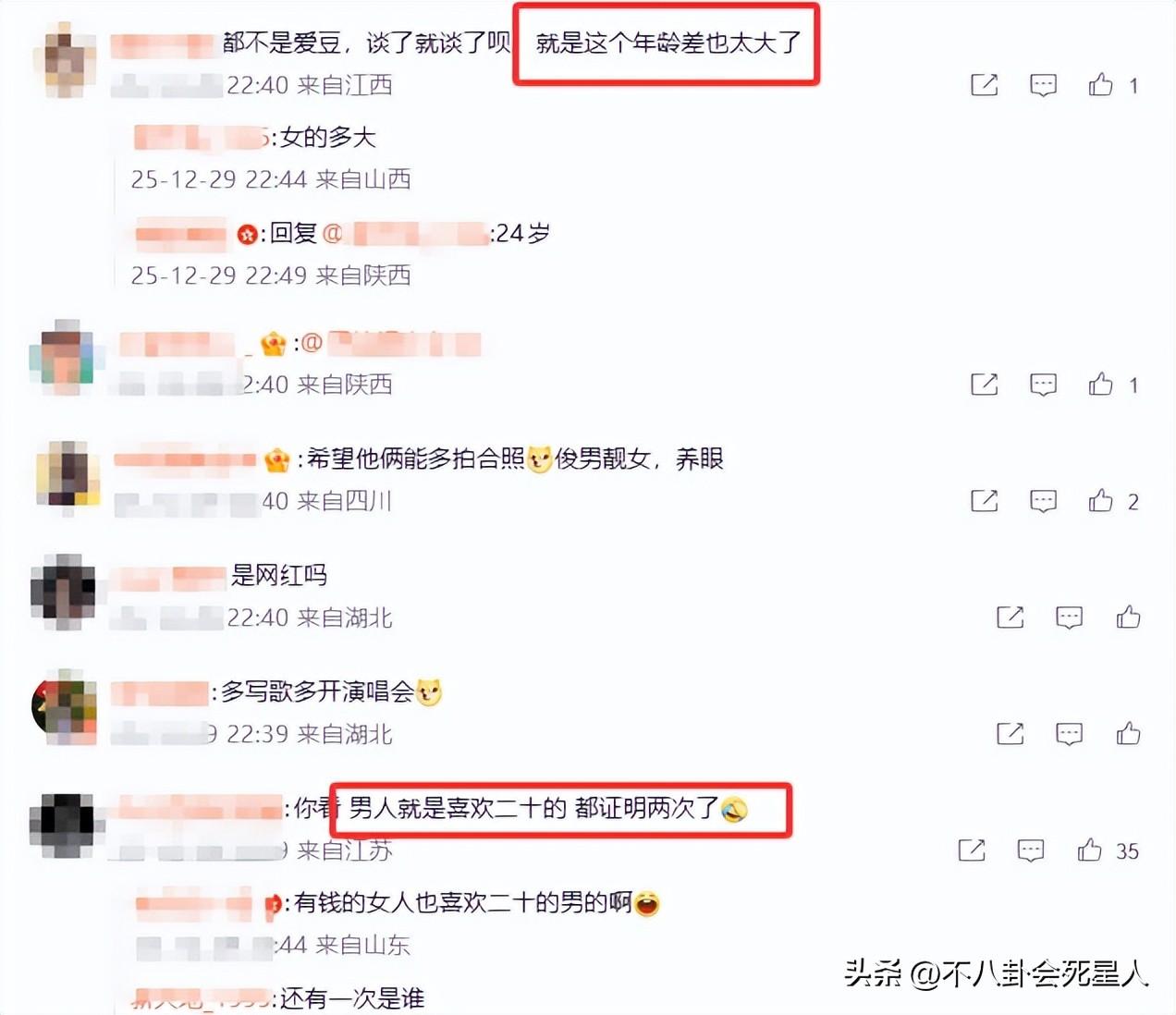Like the comment from 江西 about 年龄差
The height and width of the screenshot is (1015, 1176).
click(1100, 85)
